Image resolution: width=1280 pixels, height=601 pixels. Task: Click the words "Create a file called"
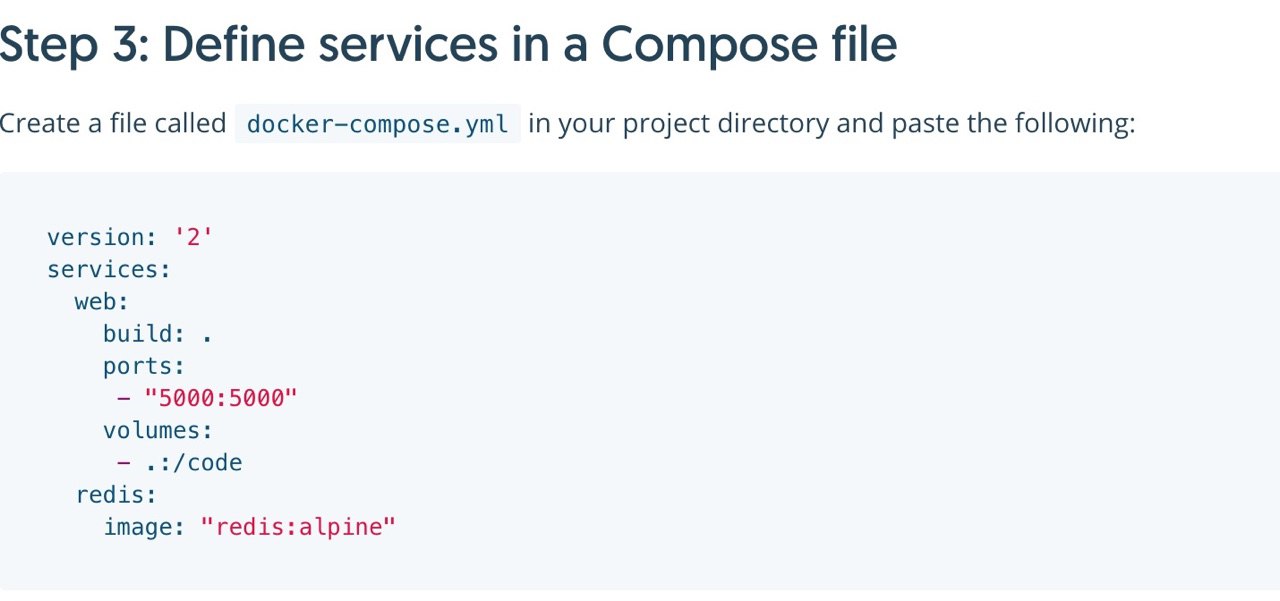[113, 124]
